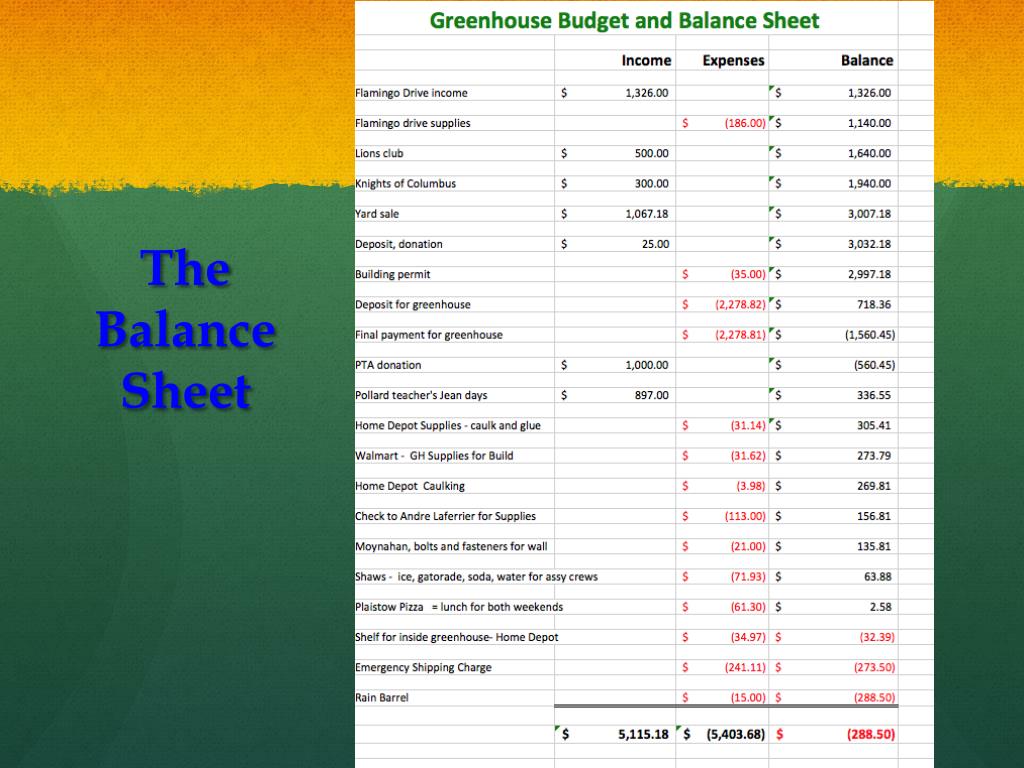Click the 'Knights of Columbus' row label
Viewport: 1024px width, 768px height.
pos(406,184)
